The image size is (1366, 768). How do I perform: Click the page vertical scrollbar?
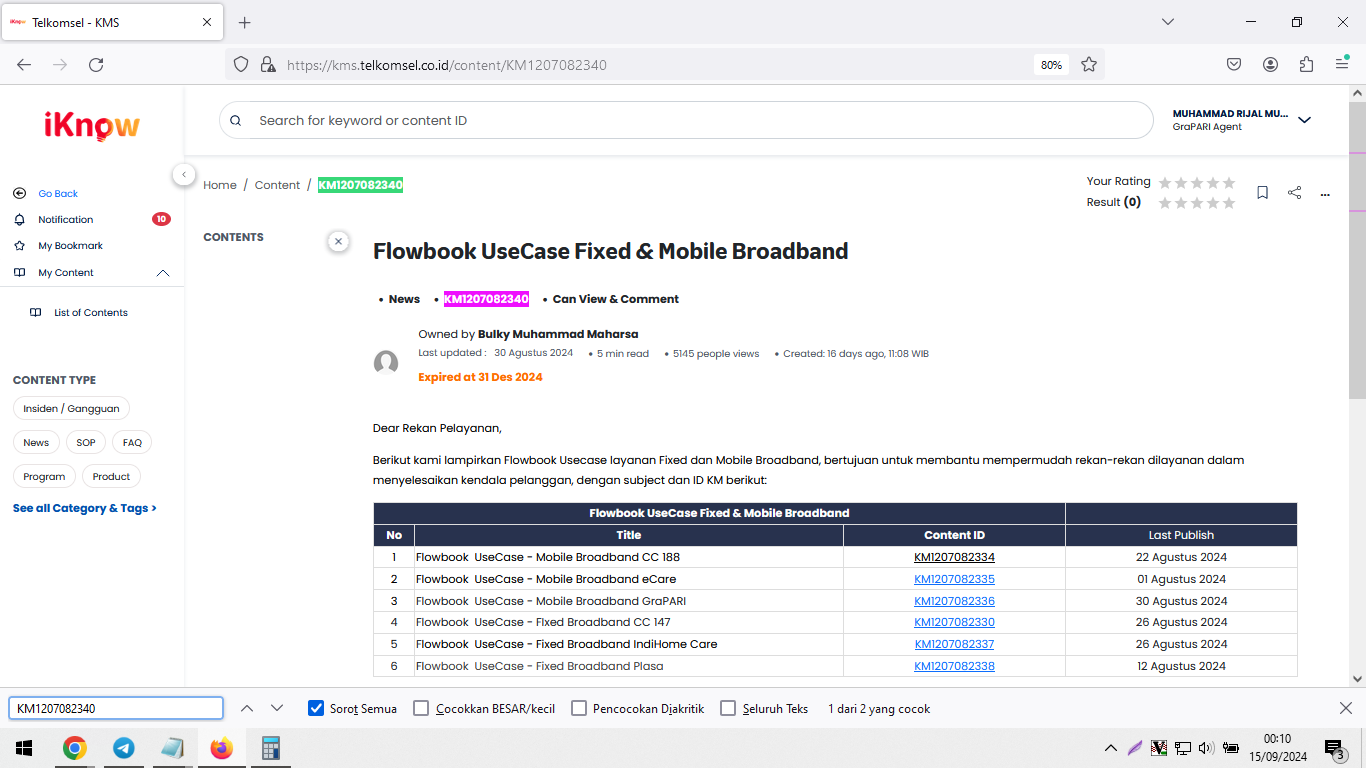(x=1357, y=250)
